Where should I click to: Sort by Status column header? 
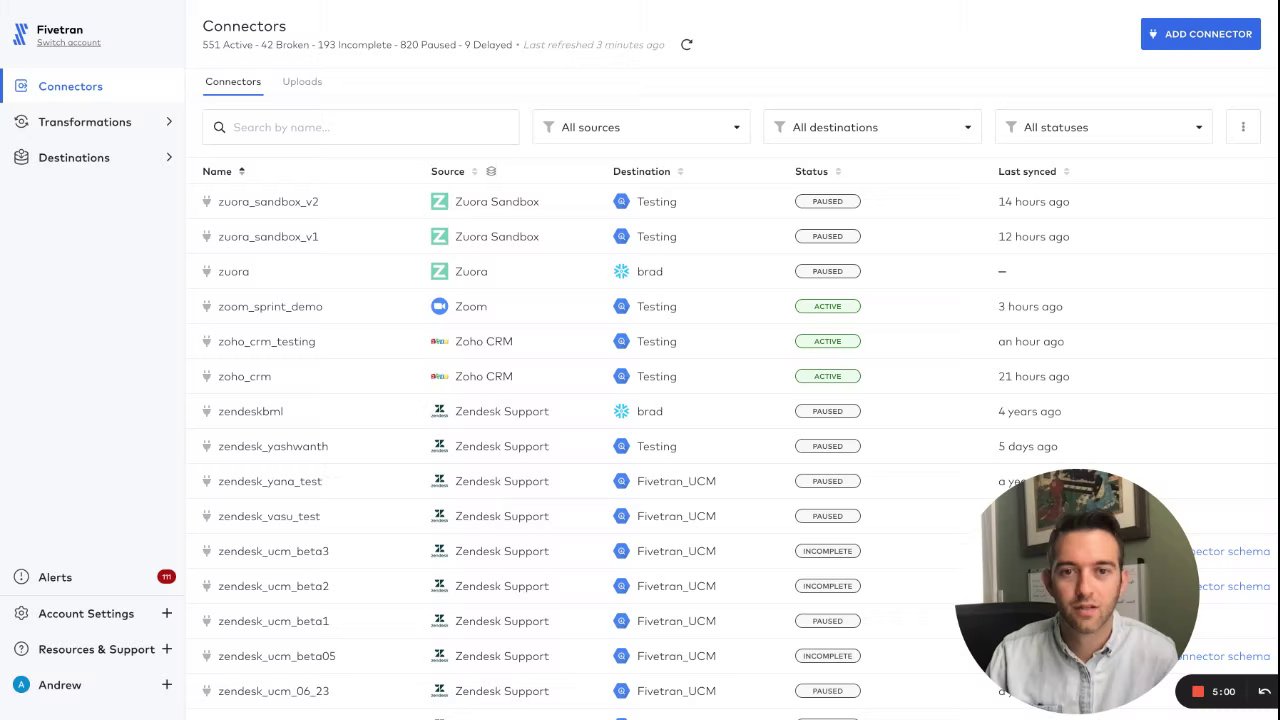coord(817,171)
